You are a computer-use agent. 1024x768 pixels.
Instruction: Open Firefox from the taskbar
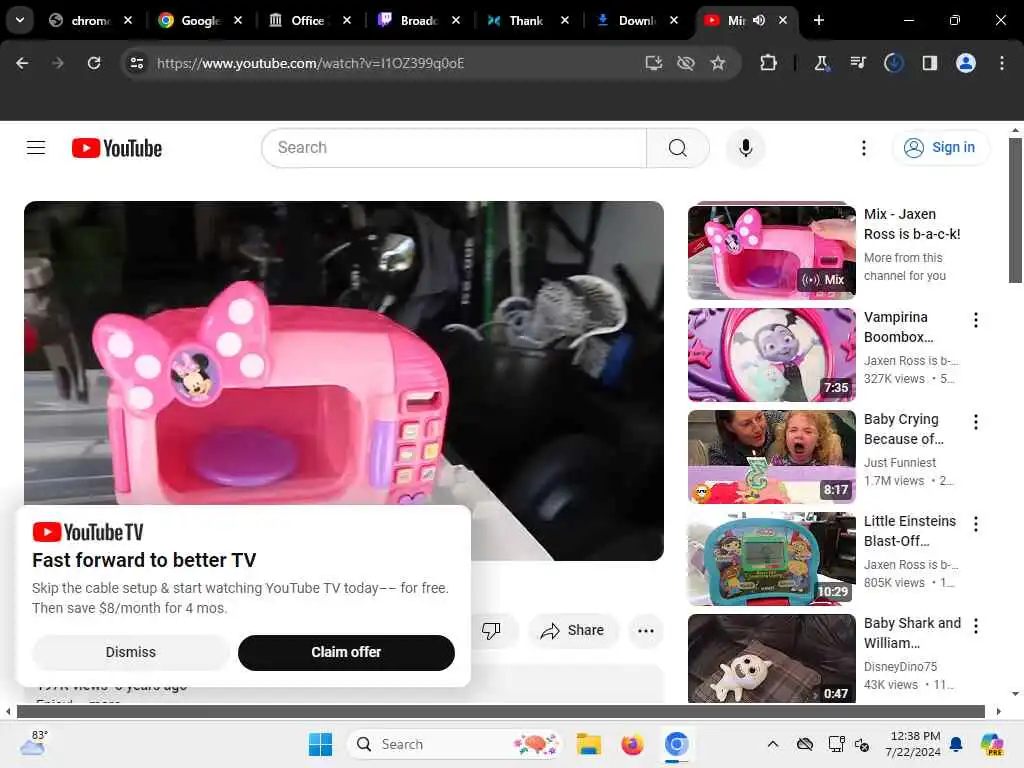pyautogui.click(x=632, y=744)
